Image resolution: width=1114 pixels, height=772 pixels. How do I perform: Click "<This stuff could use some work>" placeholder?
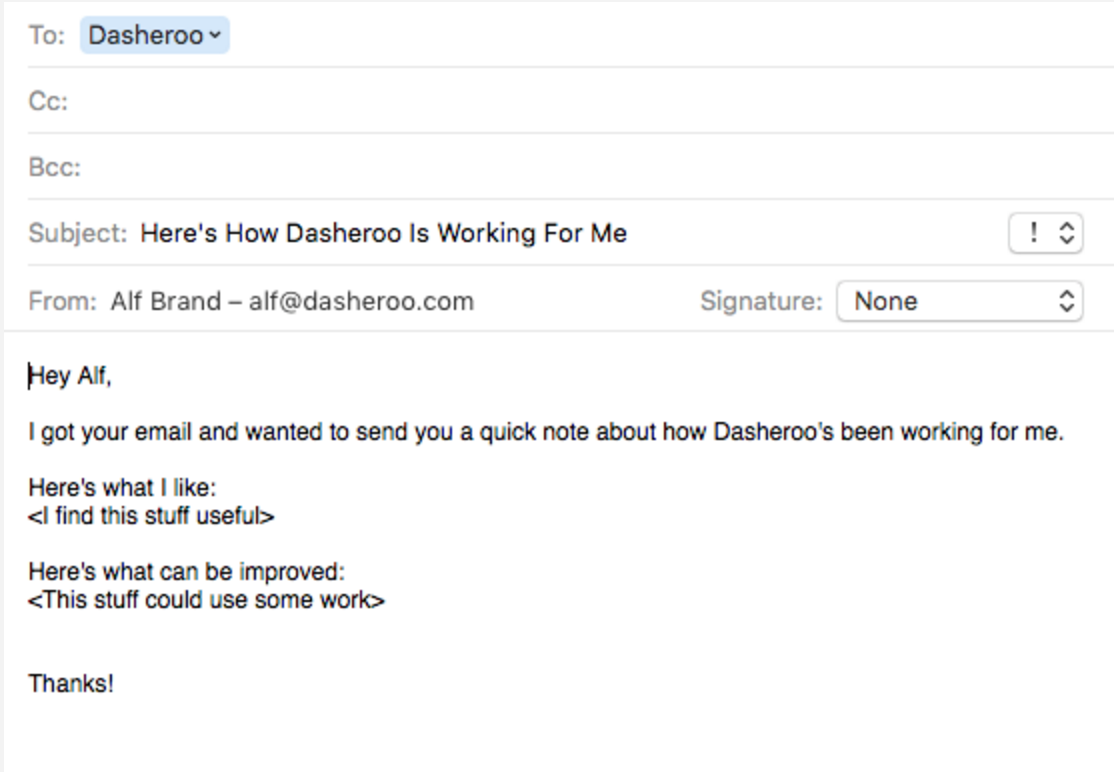point(206,600)
